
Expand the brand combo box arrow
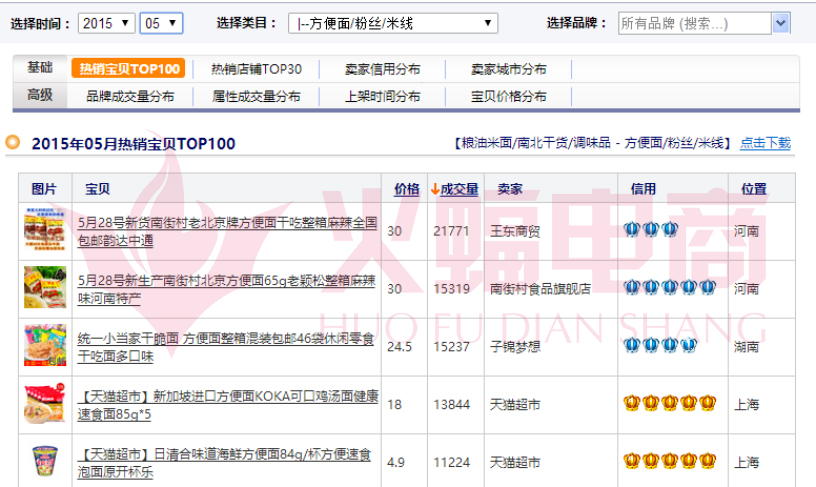781,23
